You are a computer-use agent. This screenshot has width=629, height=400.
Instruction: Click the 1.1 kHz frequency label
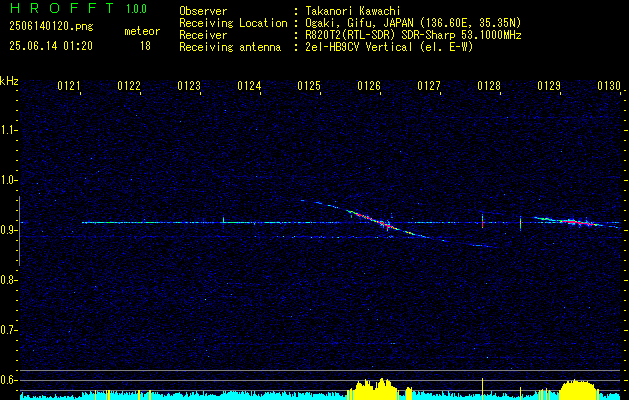7,130
